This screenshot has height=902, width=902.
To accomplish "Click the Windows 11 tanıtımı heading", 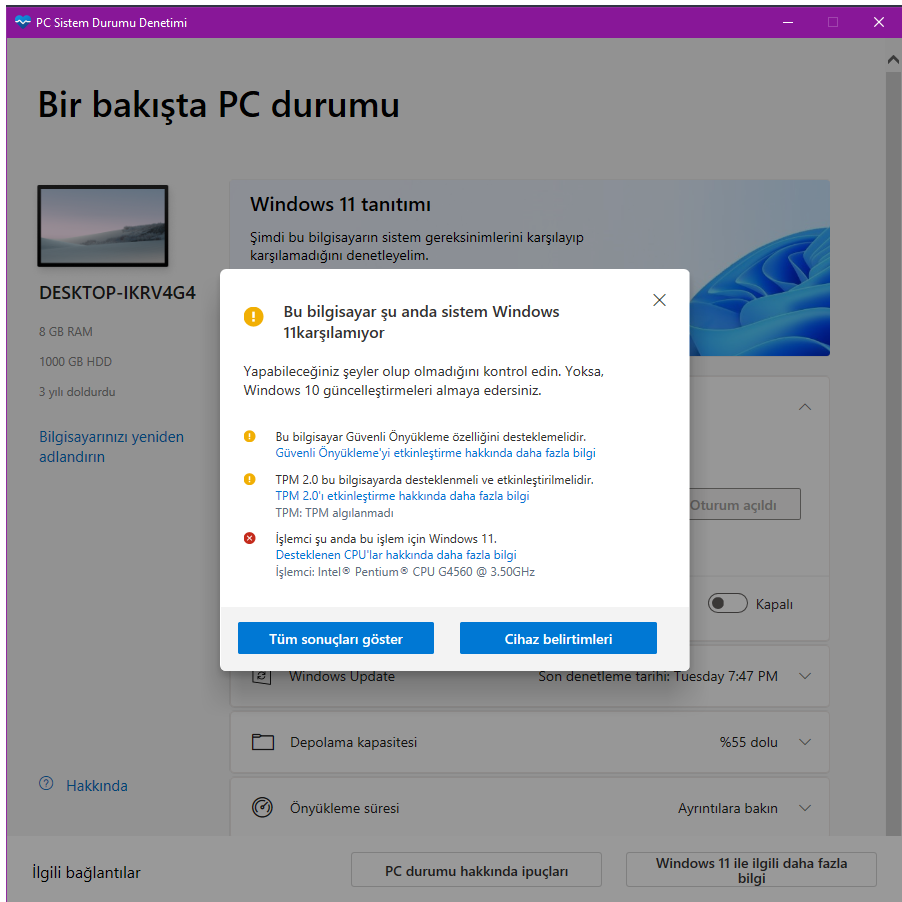I will pyautogui.click(x=340, y=204).
